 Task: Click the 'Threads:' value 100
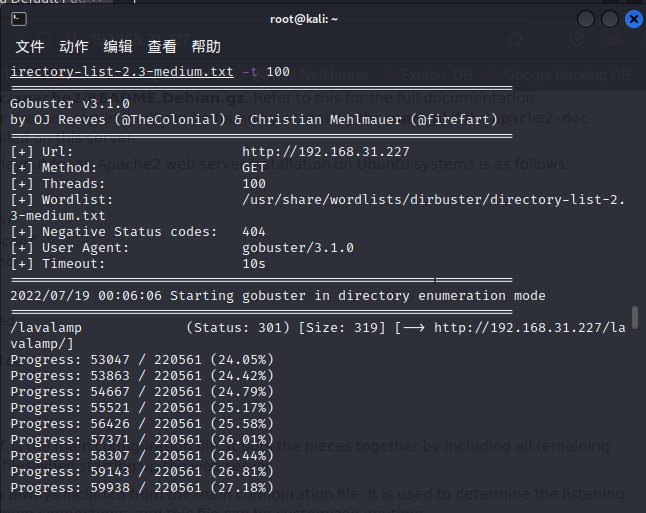pyautogui.click(x=254, y=184)
